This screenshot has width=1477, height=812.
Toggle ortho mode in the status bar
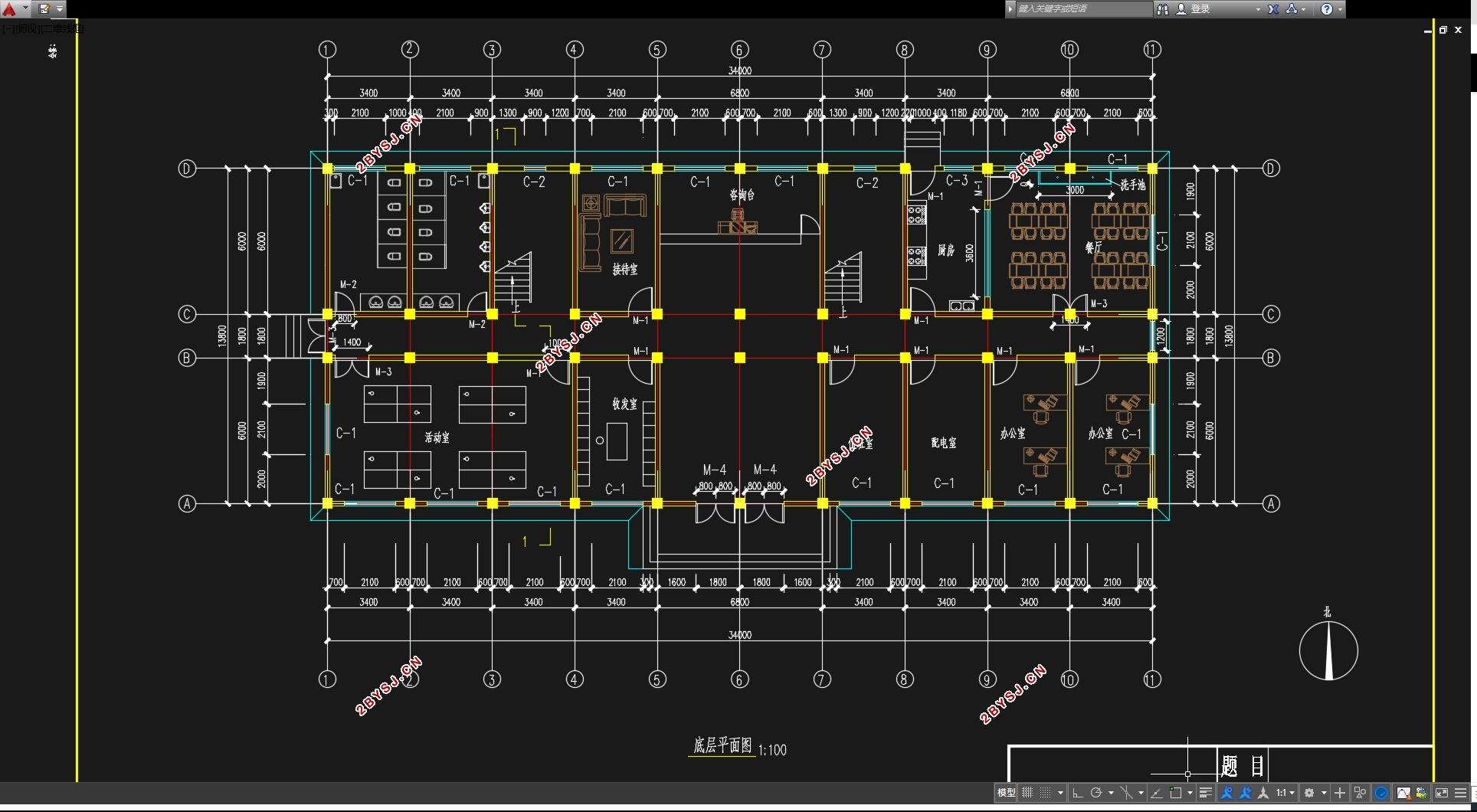(x=1078, y=793)
